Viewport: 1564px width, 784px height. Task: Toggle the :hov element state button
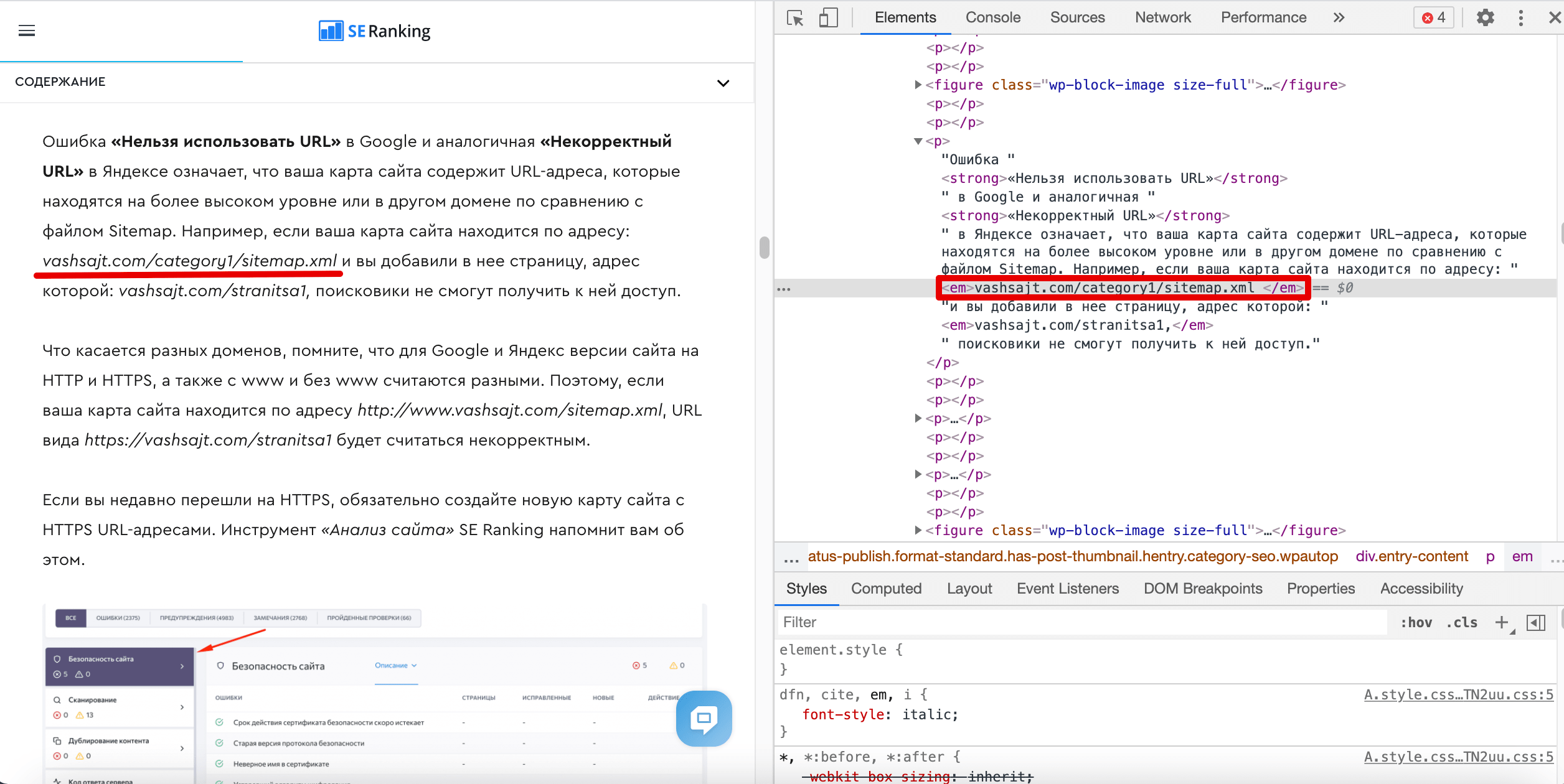pyautogui.click(x=1416, y=622)
